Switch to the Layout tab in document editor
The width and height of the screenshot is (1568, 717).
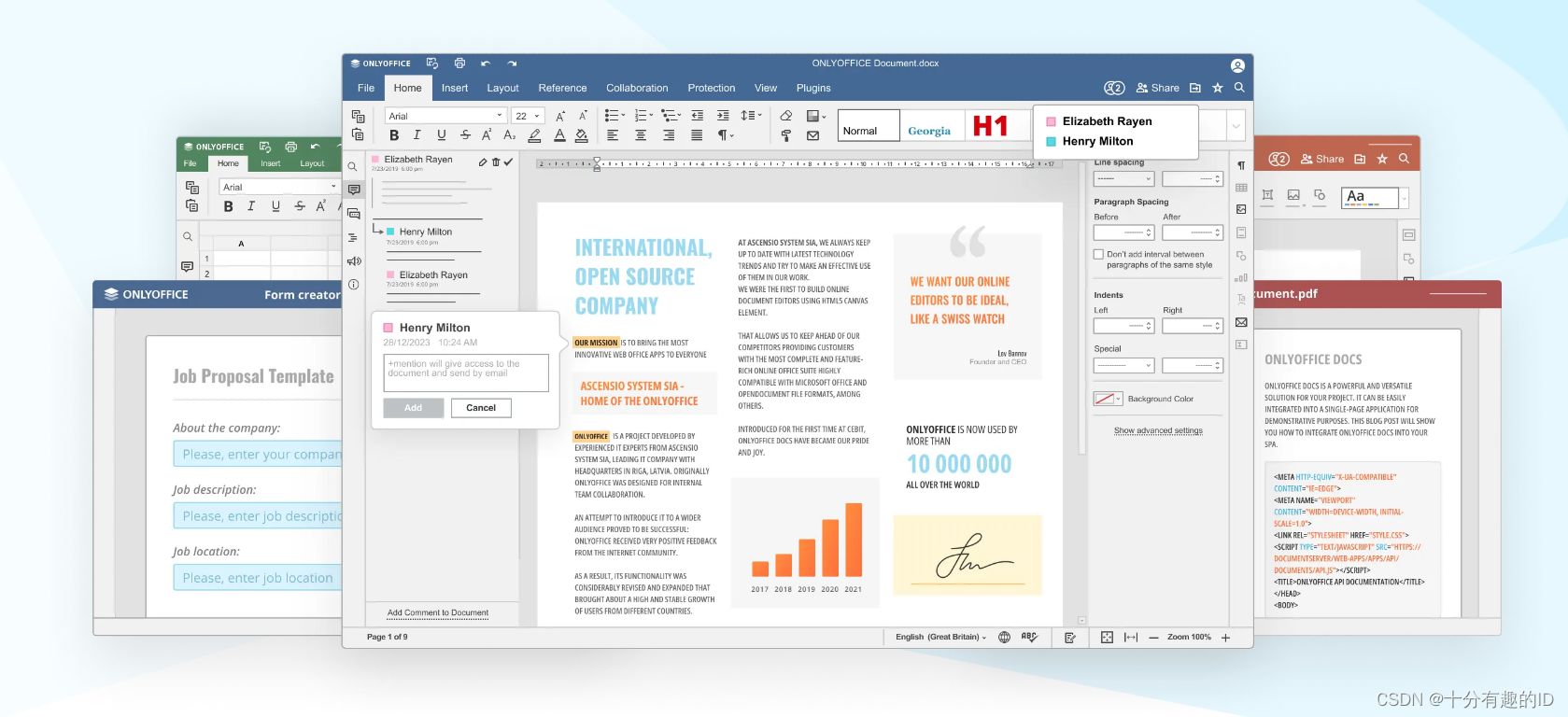coord(502,88)
